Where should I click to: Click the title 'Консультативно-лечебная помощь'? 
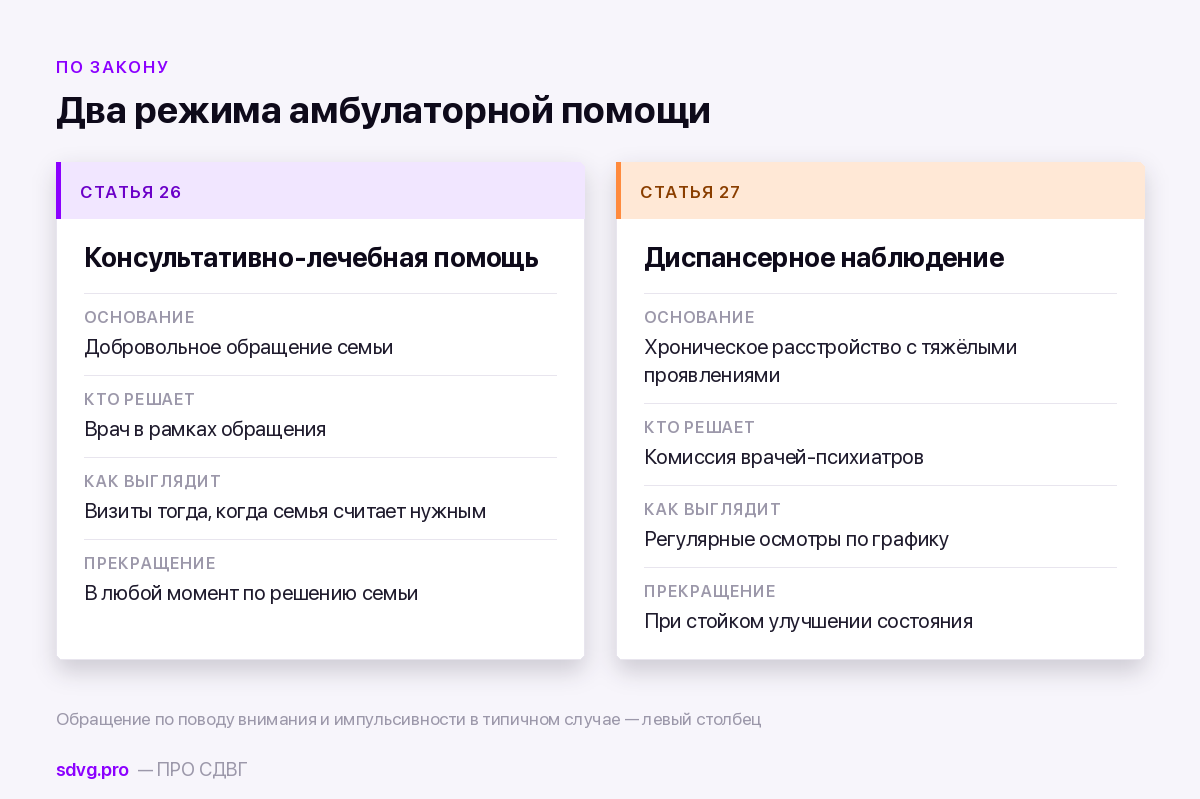pos(311,258)
